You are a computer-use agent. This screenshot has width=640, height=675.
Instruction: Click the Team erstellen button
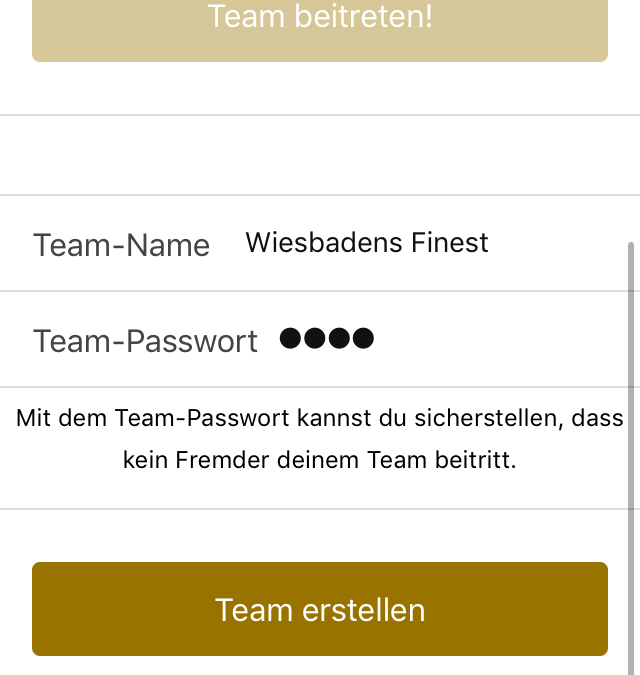click(320, 609)
